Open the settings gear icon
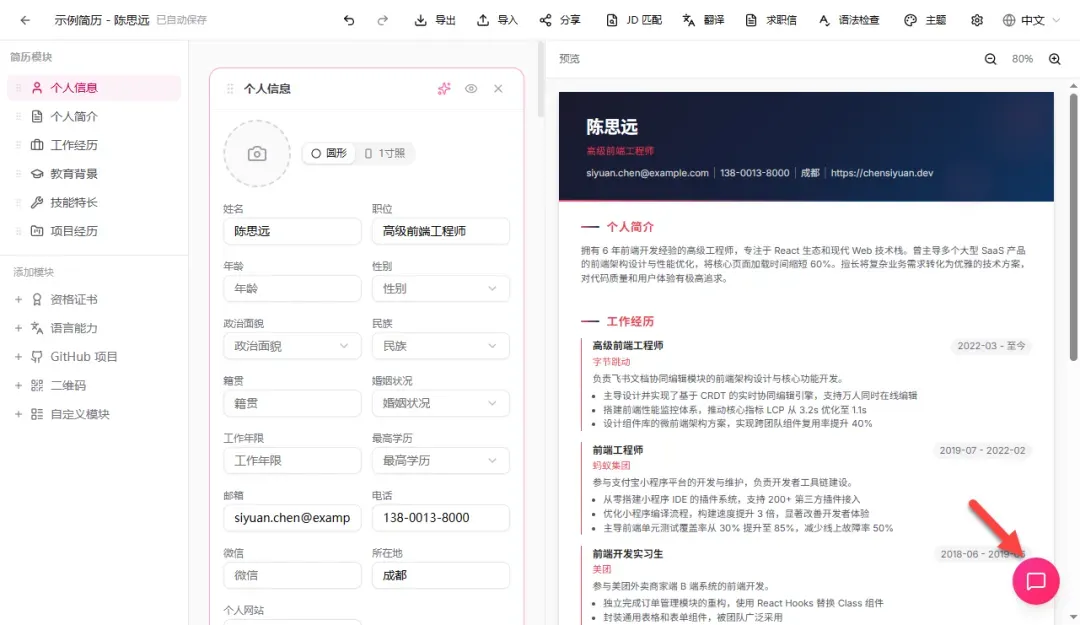Viewport: 1080px width, 625px height. (x=977, y=20)
